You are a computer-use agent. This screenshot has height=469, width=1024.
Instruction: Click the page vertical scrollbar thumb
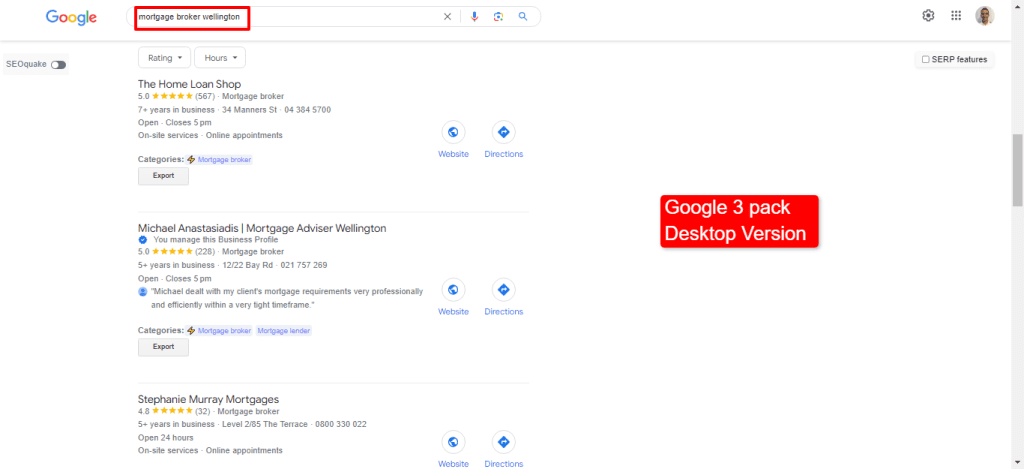tap(1018, 170)
